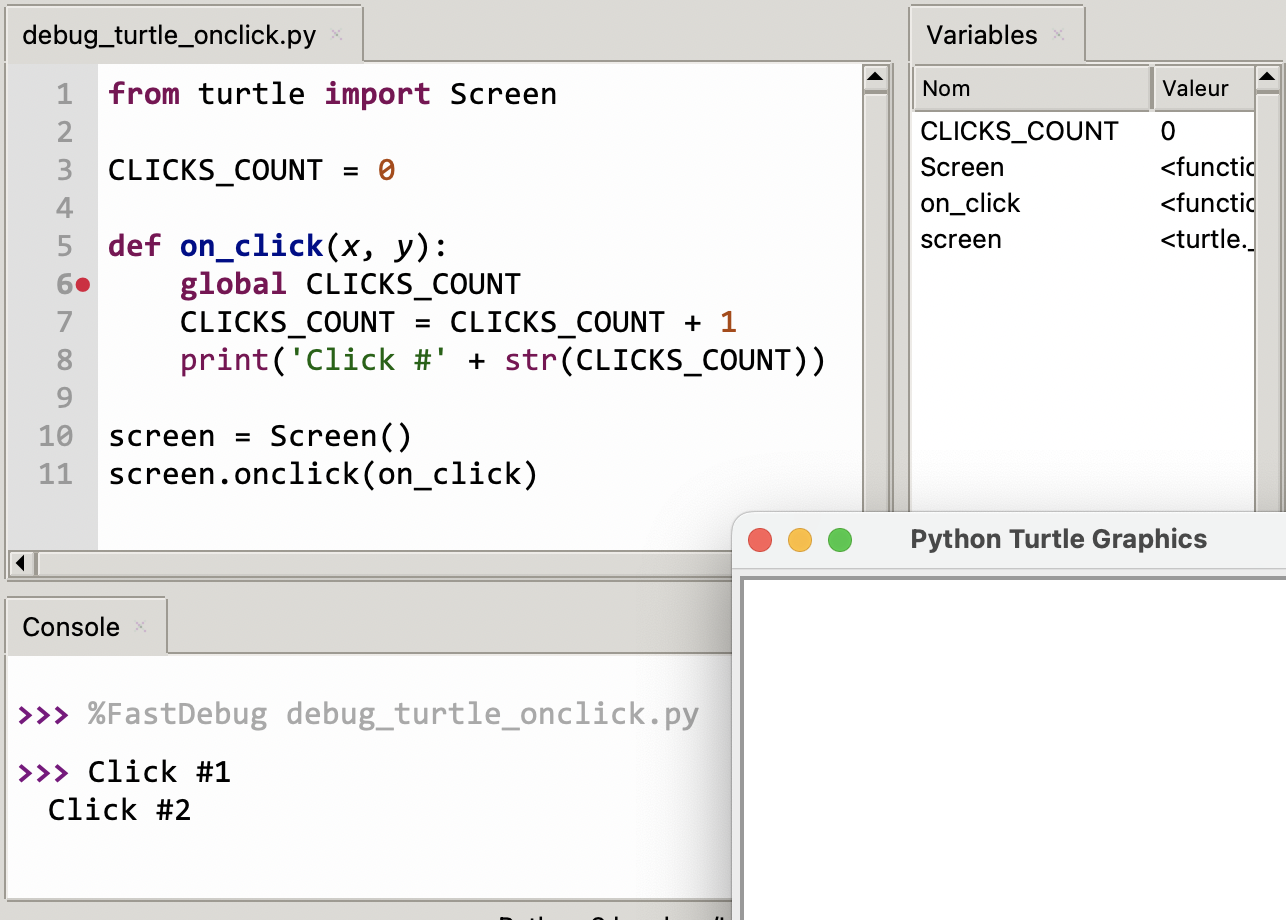Close the Console panel
Screen dimensions: 1286x920
tap(141, 629)
